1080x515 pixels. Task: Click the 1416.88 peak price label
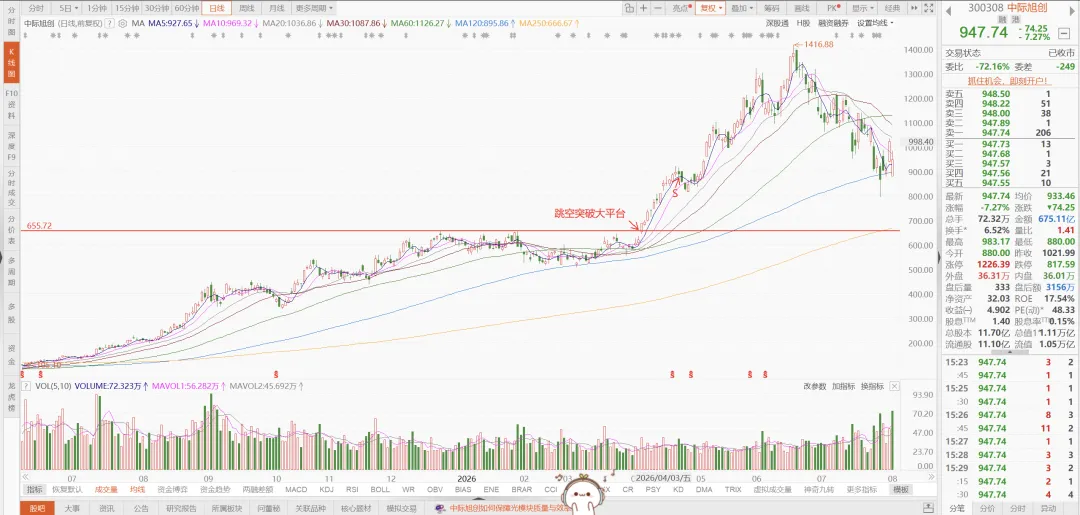coord(818,44)
